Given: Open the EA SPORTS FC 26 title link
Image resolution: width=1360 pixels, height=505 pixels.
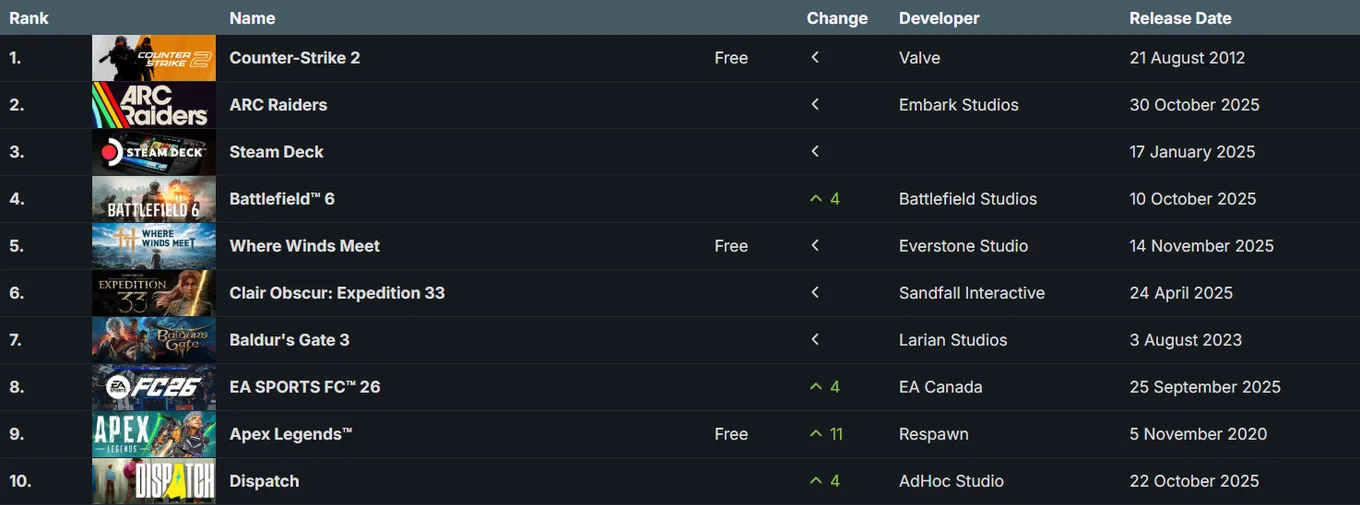Looking at the screenshot, I should (305, 387).
